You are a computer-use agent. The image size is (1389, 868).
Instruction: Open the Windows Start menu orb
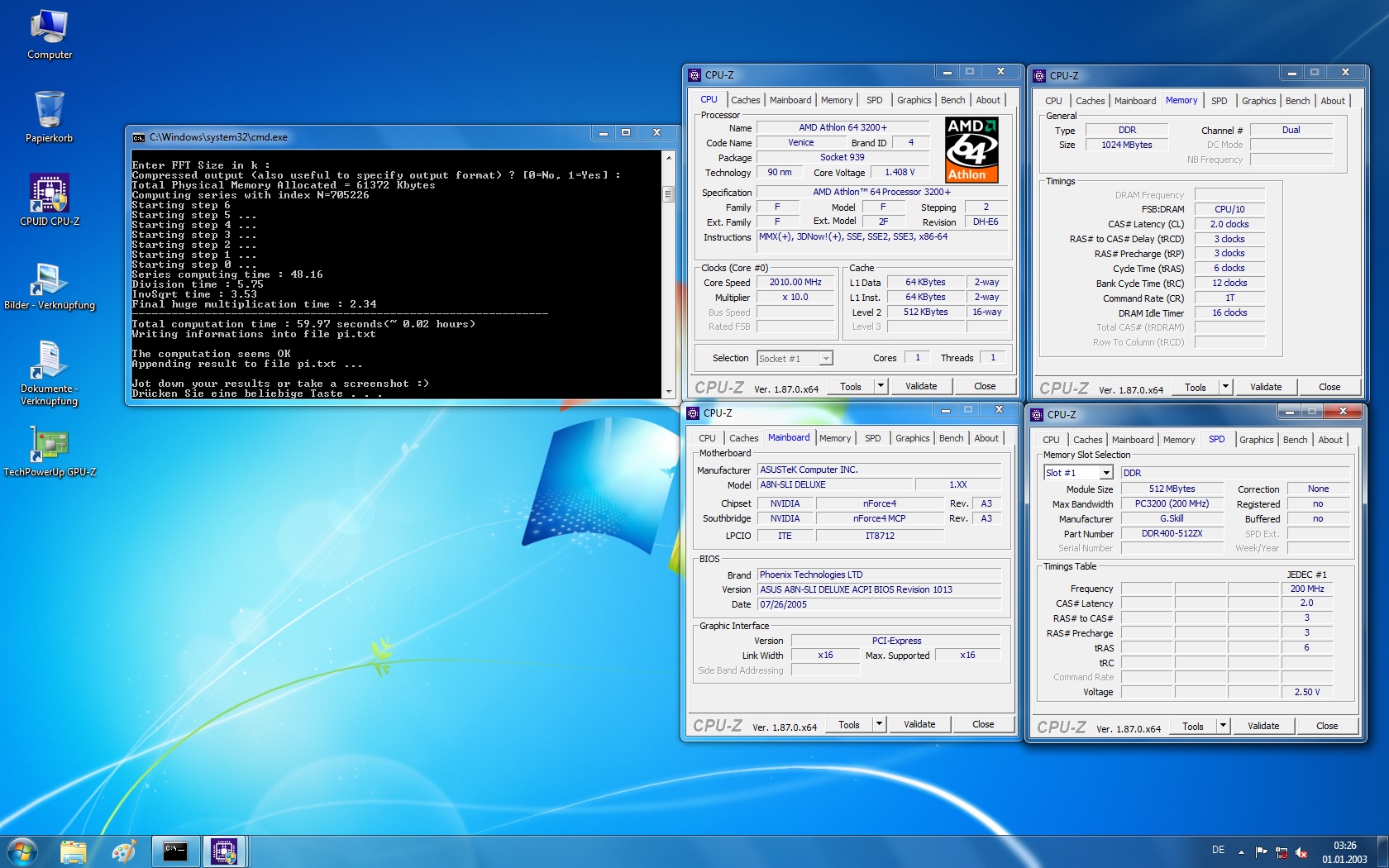22,851
